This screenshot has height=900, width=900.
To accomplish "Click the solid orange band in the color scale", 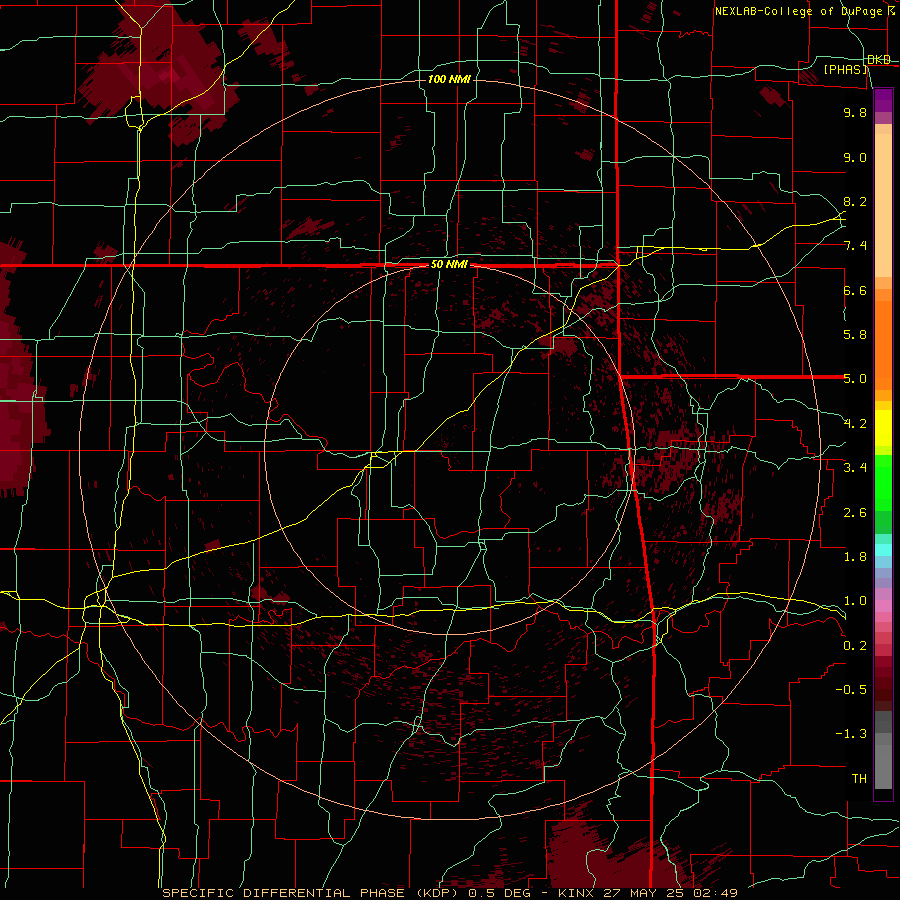I will tap(883, 344).
